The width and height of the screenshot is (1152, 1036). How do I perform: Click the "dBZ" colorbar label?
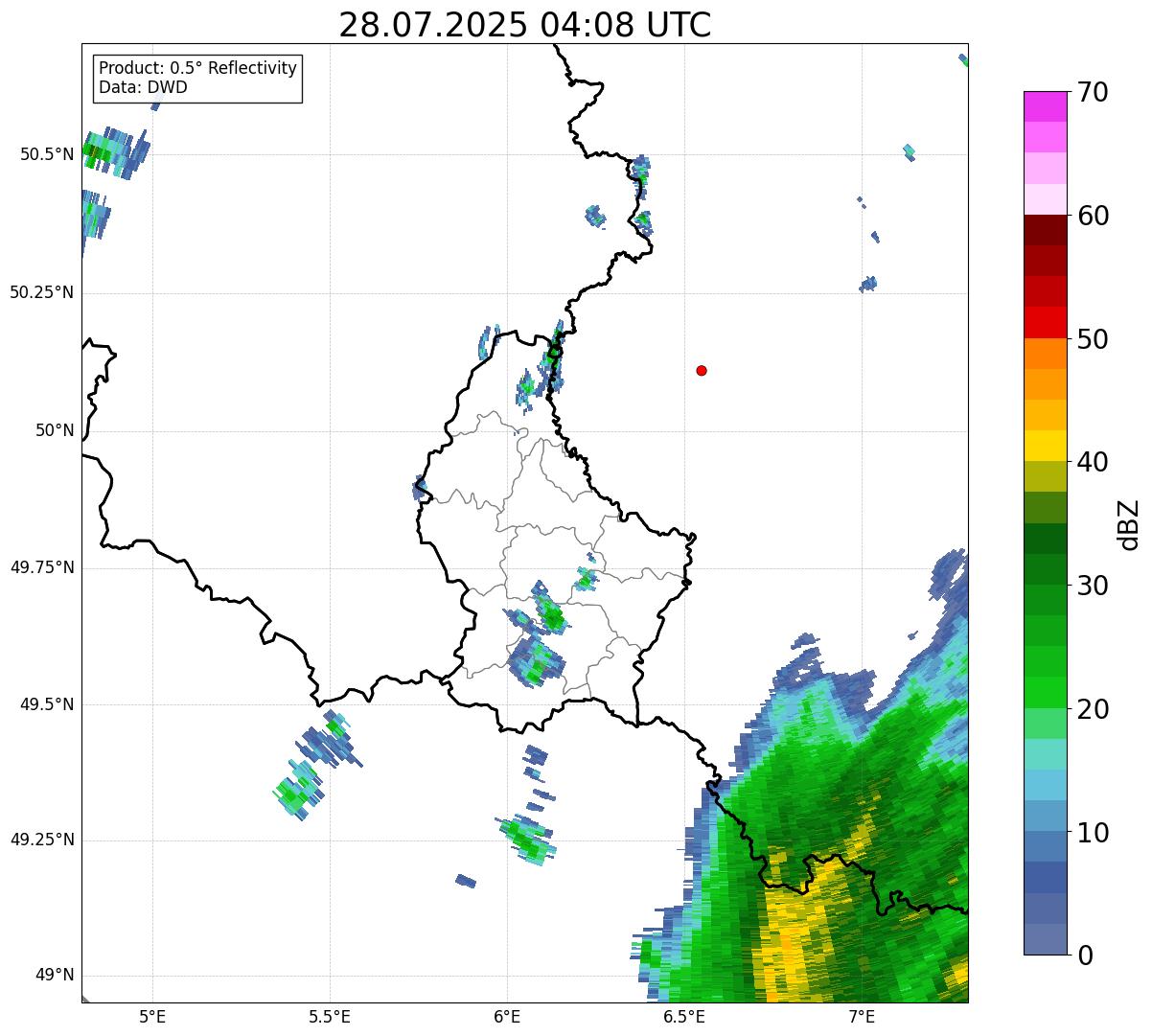[1129, 524]
